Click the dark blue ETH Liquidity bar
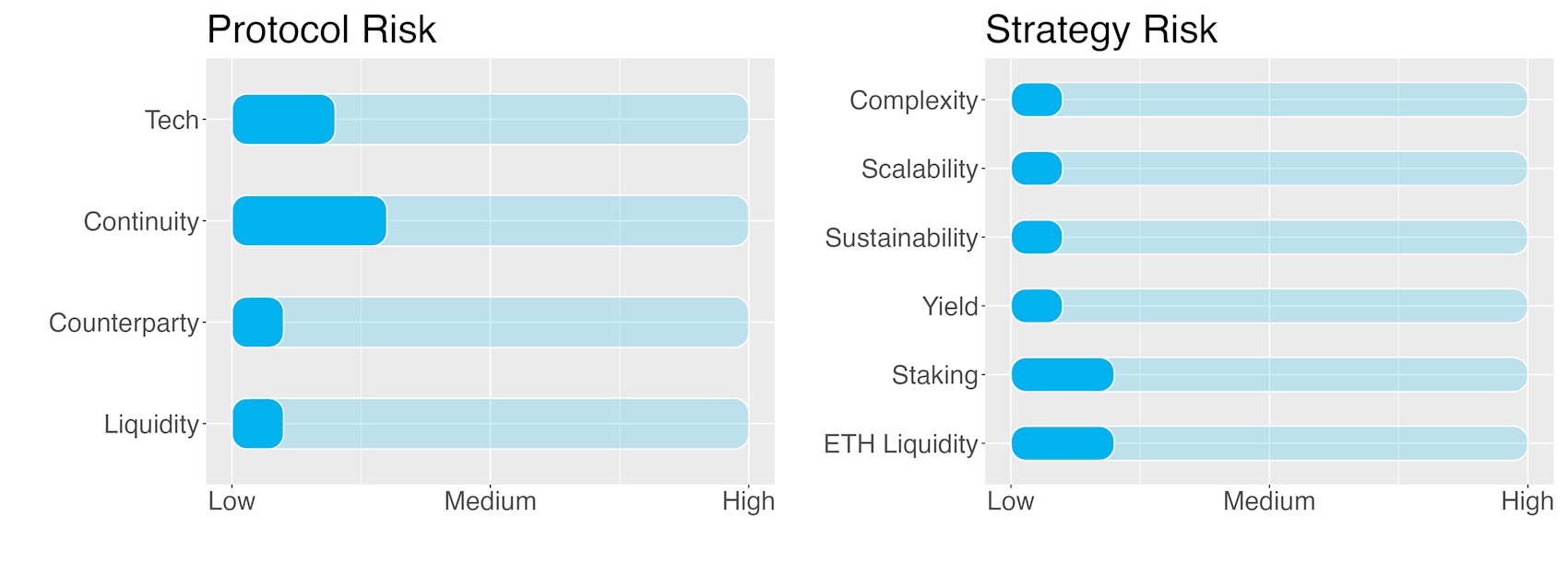1568x564 pixels. point(1062,443)
